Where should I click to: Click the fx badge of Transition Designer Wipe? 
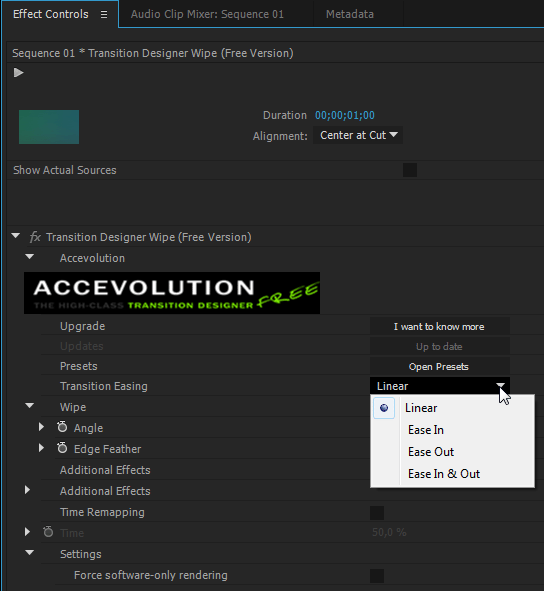click(35, 237)
